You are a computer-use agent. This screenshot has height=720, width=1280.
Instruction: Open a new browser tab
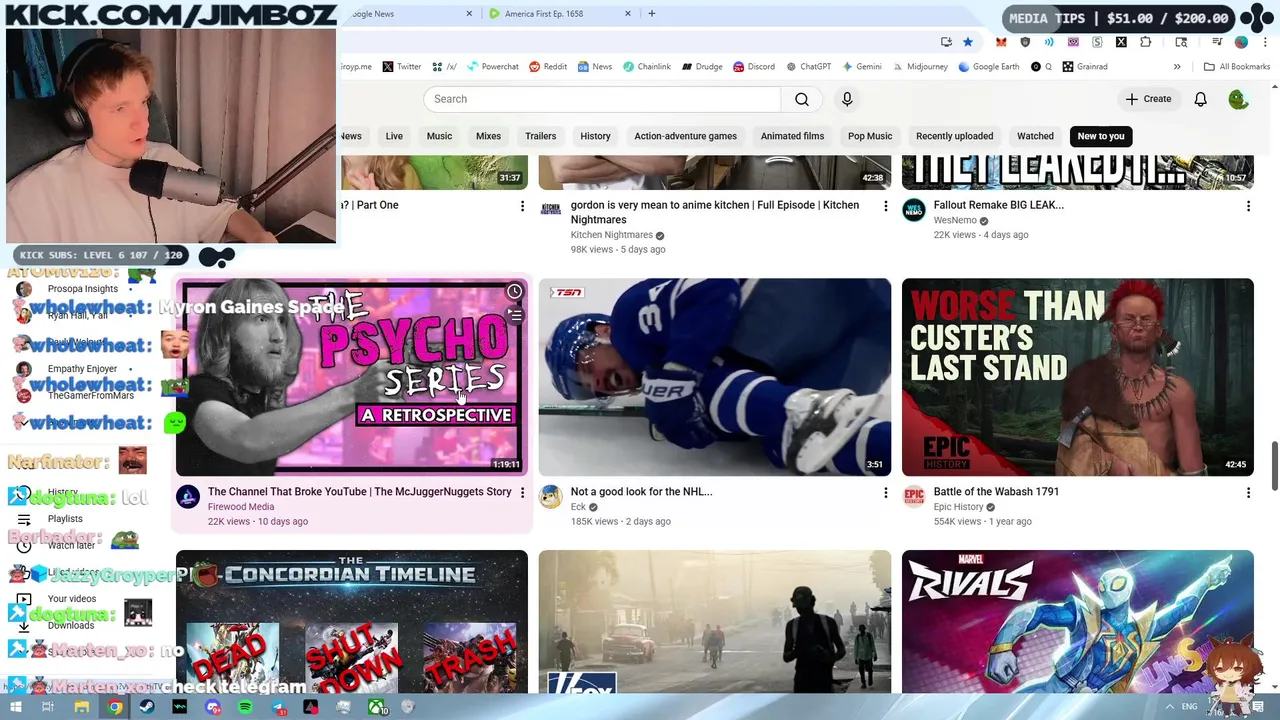652,14
